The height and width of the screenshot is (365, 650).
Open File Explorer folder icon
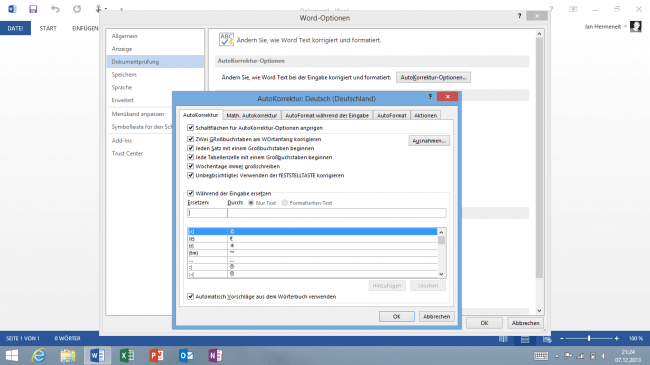pos(68,355)
